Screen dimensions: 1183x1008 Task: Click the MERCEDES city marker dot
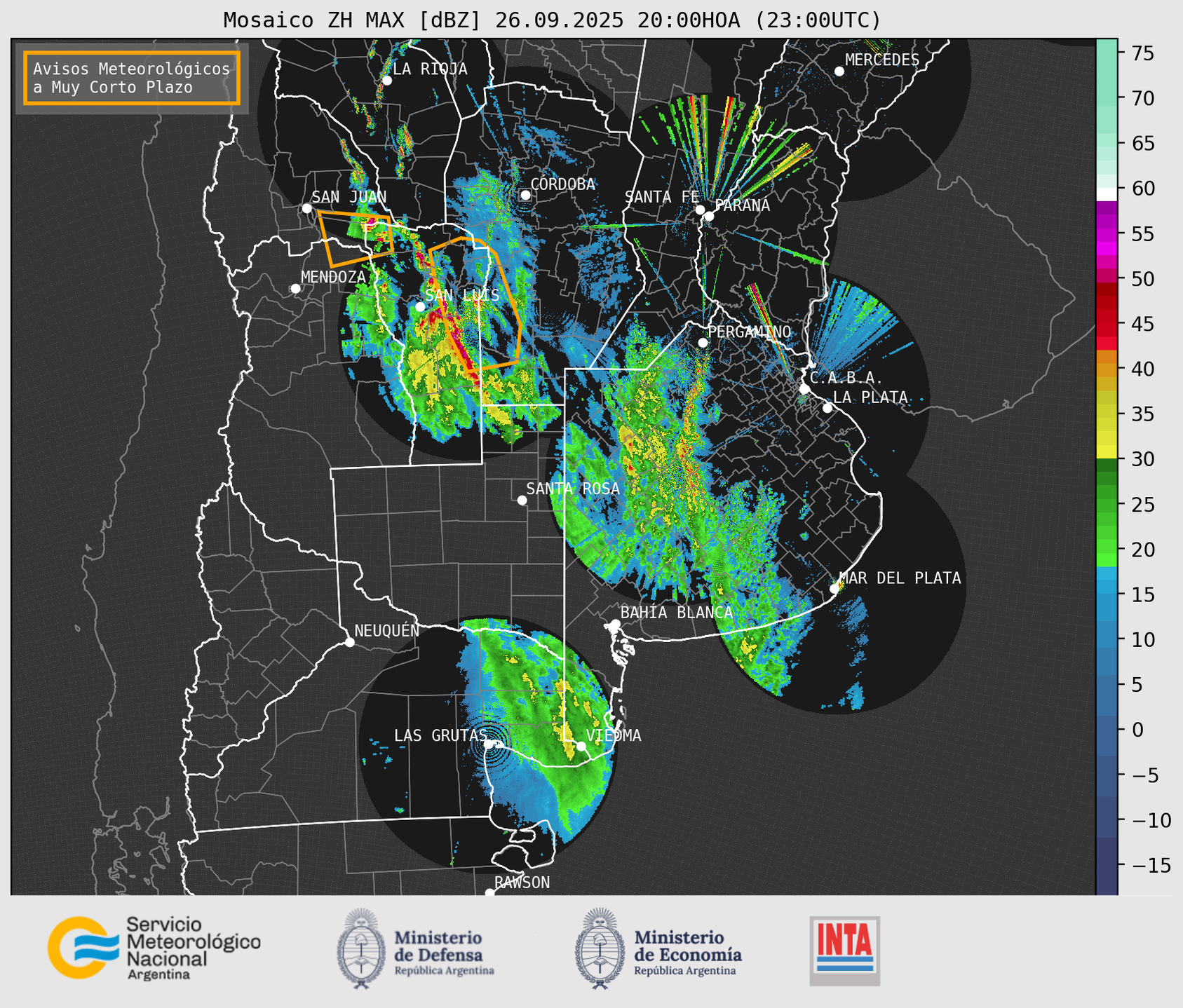click(839, 71)
